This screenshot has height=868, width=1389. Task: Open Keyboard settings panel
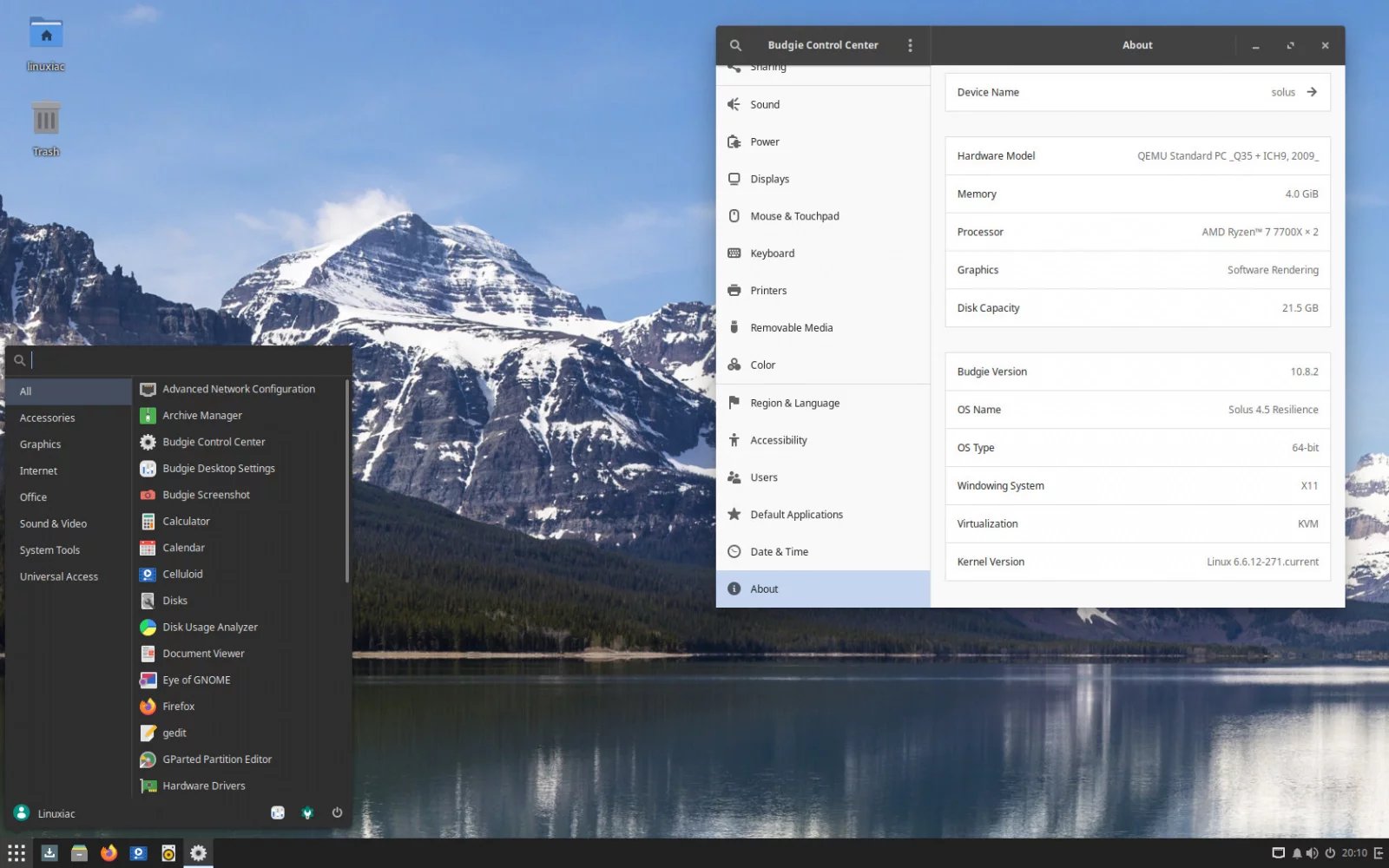772,253
